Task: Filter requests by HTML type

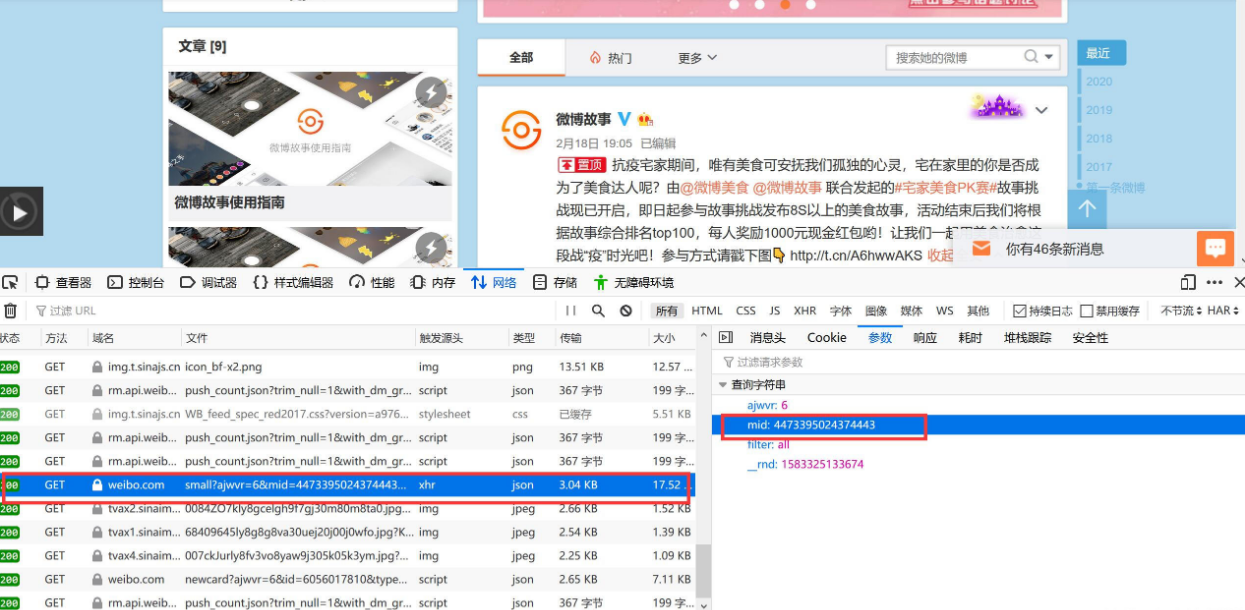Action: [x=707, y=311]
